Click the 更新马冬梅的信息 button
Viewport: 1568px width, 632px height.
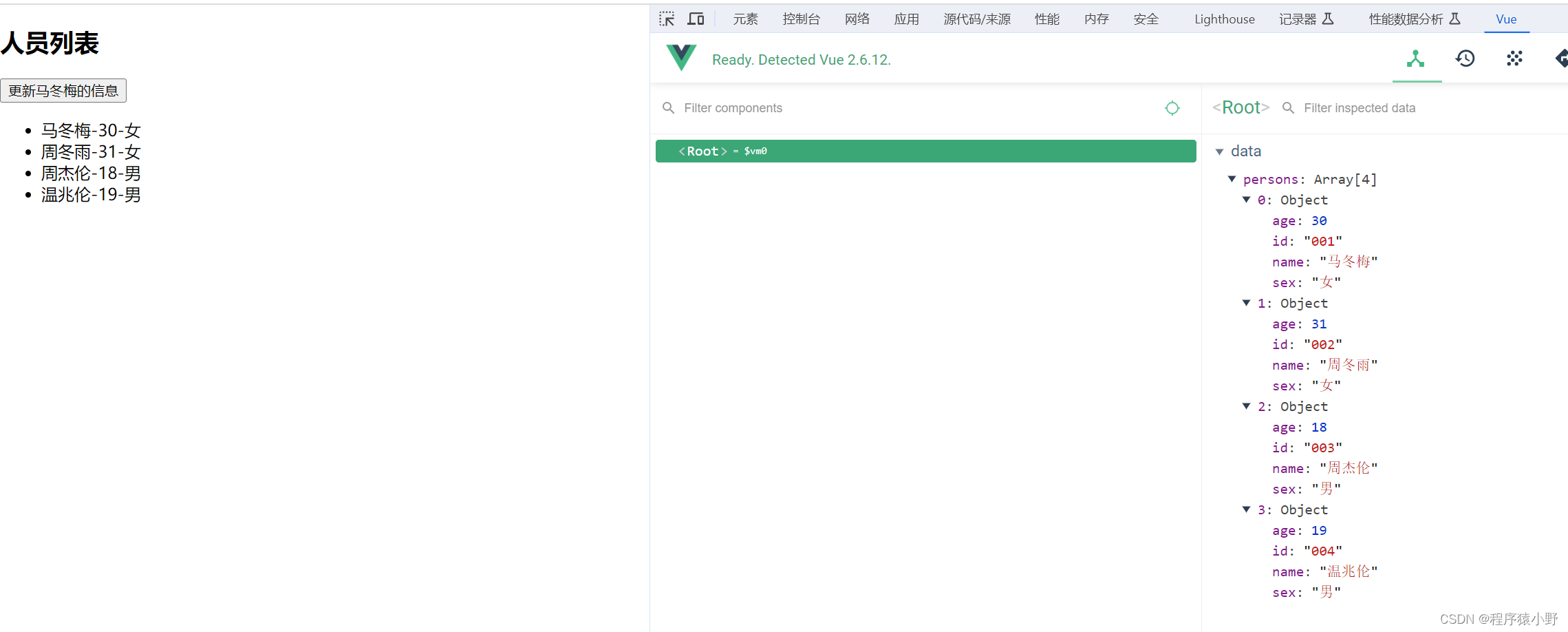[63, 91]
